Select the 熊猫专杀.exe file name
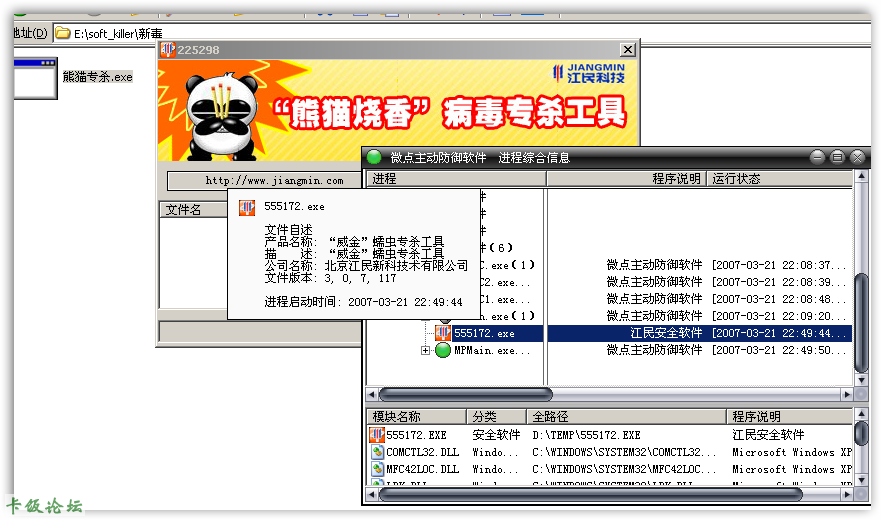This screenshot has width=882, height=521. (97, 77)
